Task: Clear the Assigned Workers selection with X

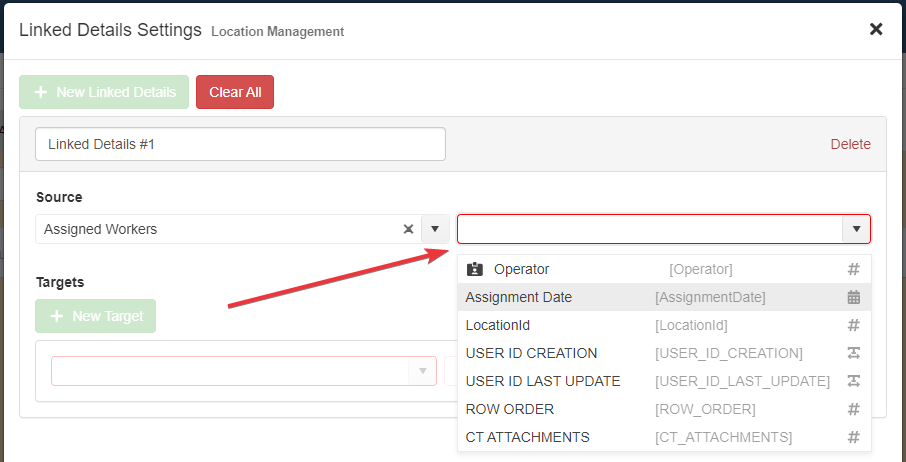Action: pos(408,229)
